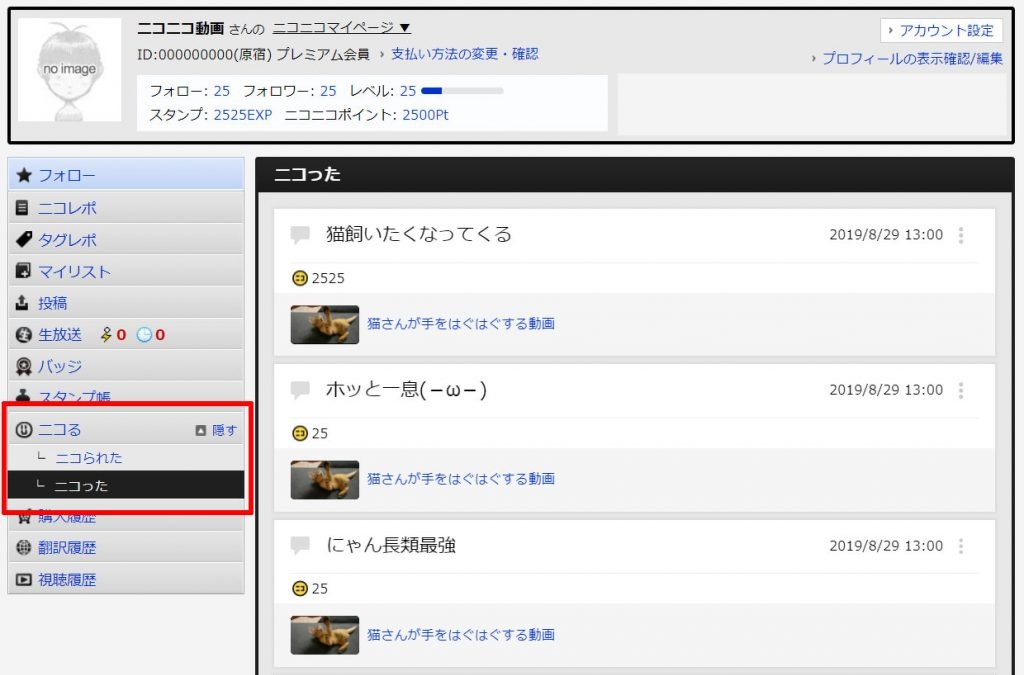Open options menu for ホッと一息 comment
Screen dimensions: 1024x675
point(961,390)
